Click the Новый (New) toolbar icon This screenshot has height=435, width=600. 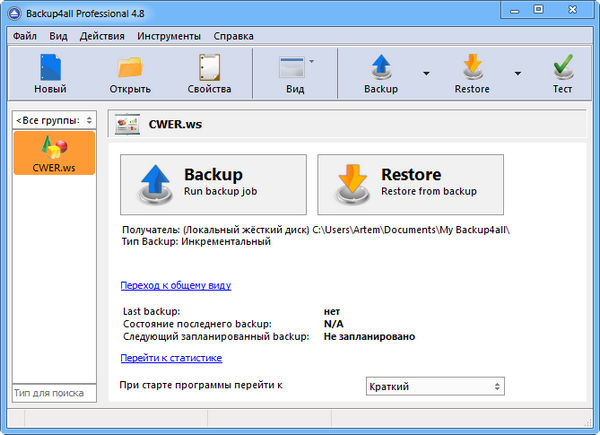(x=50, y=68)
